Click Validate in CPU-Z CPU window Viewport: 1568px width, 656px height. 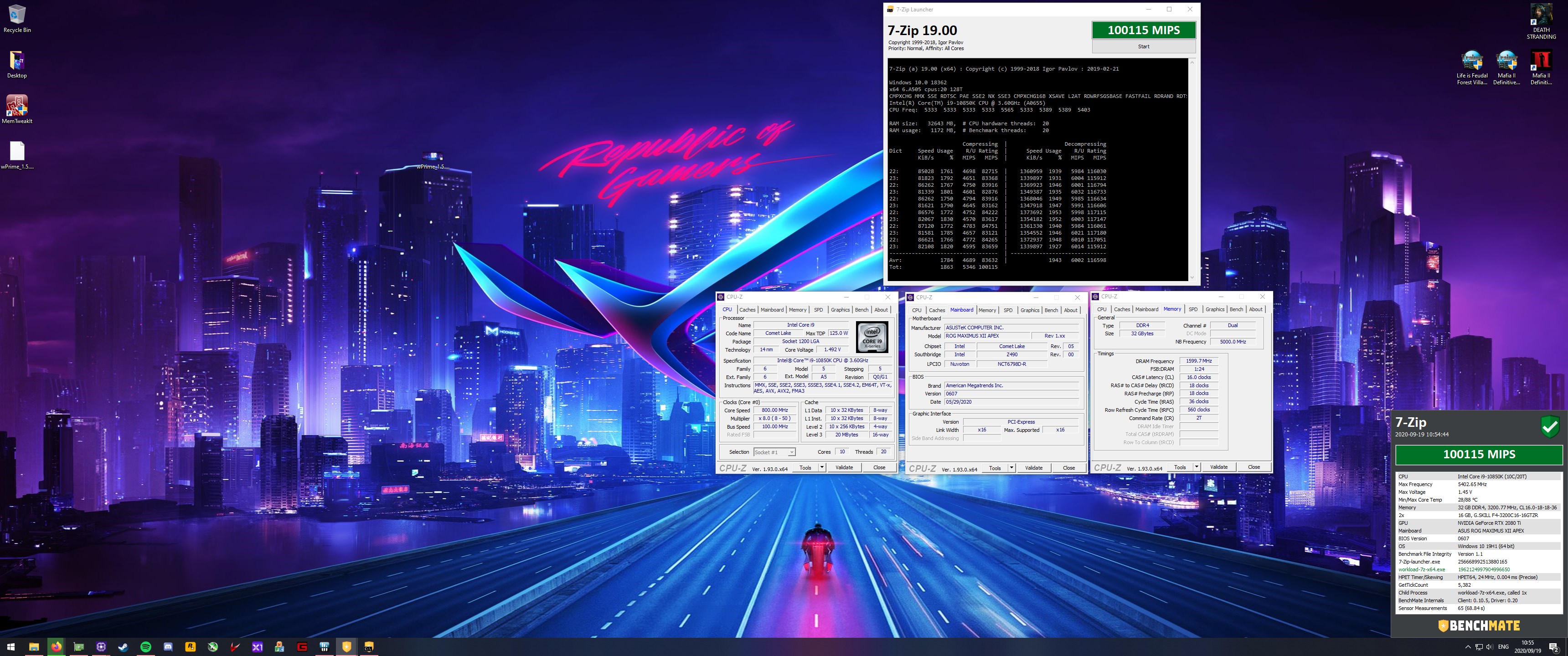pyautogui.click(x=844, y=467)
